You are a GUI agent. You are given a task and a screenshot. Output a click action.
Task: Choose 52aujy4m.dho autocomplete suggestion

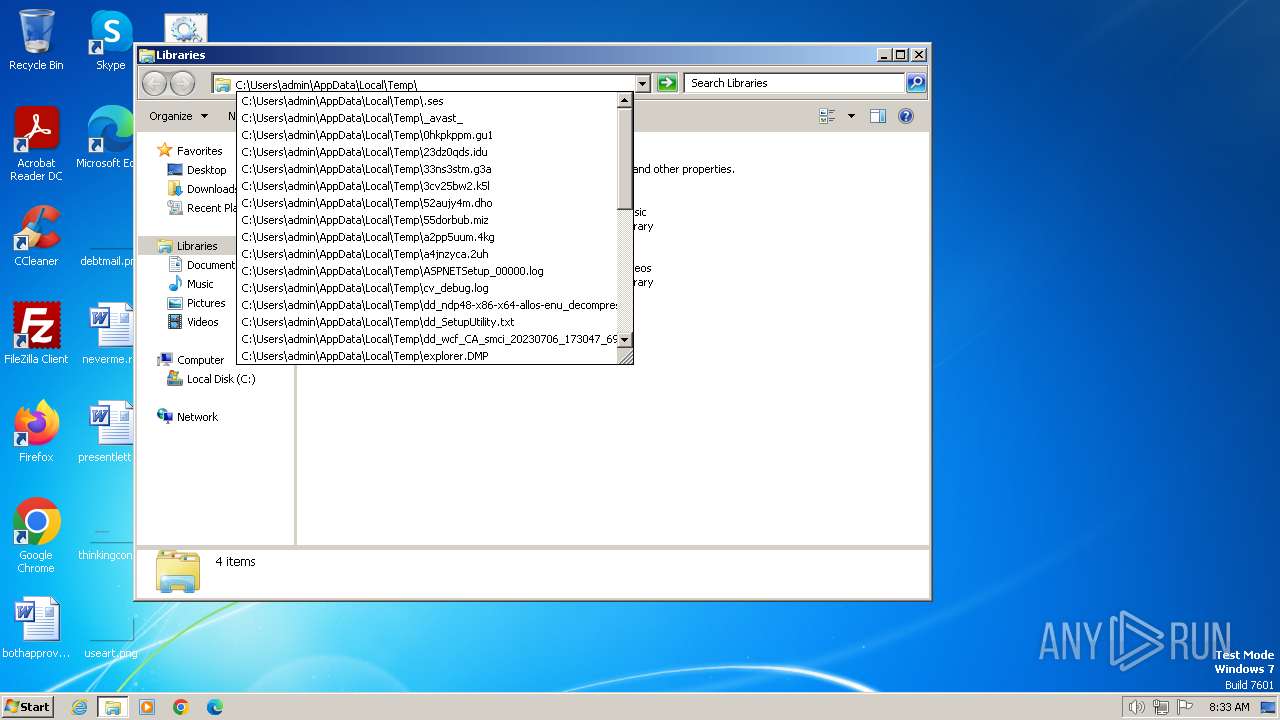(427, 203)
